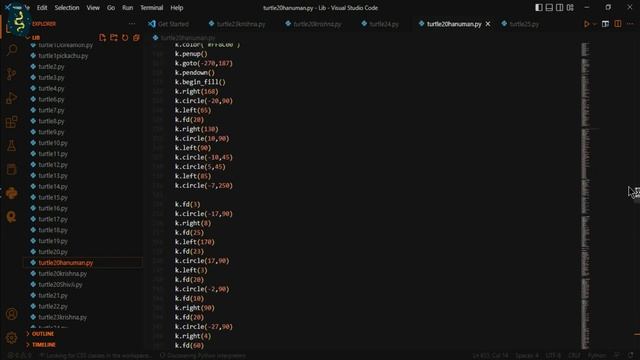
Task: Open turtle20Shiva.py in explorer
Action: pos(60,284)
